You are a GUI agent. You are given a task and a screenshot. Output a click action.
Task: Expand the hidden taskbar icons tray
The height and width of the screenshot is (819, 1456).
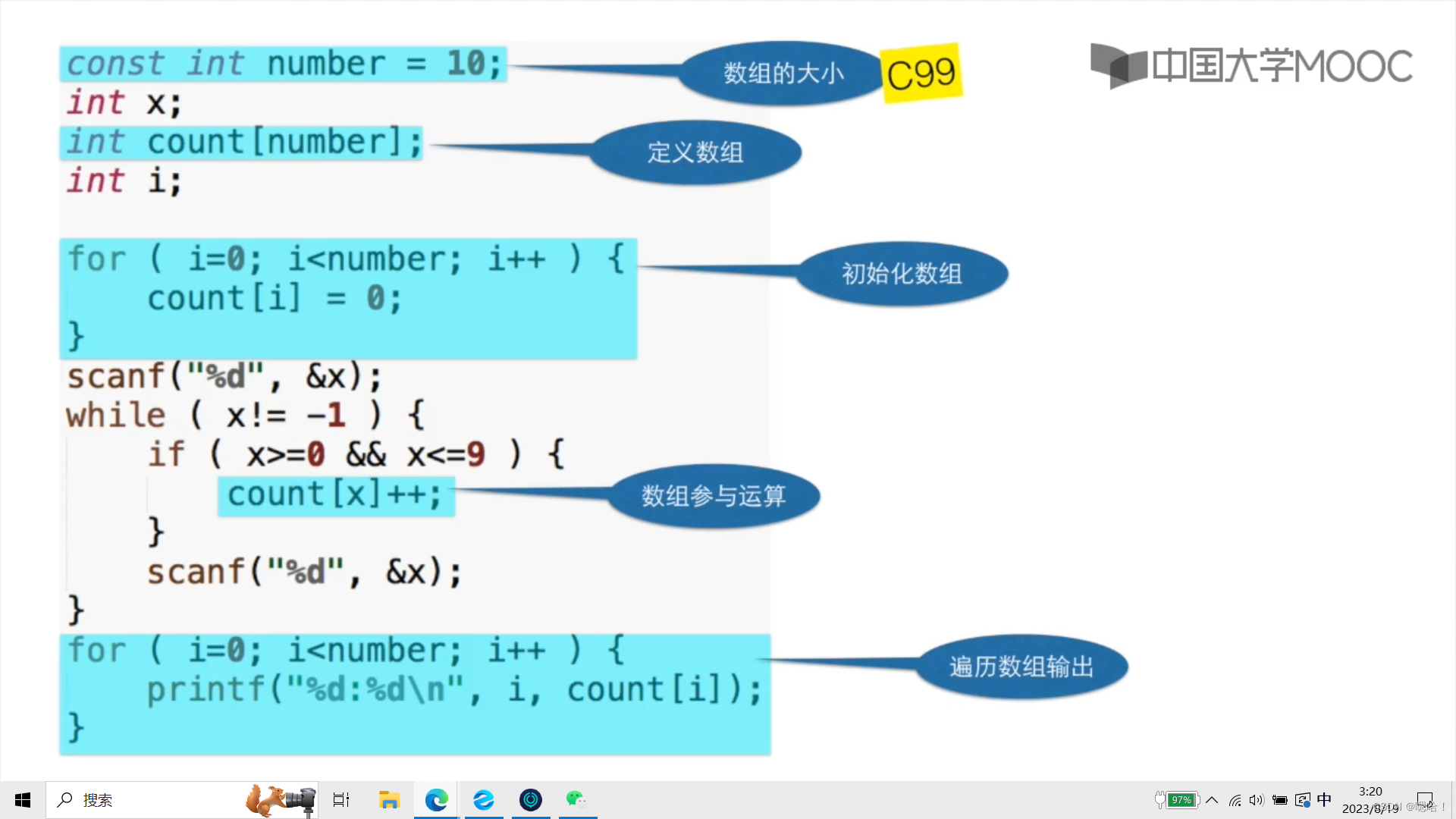tap(1212, 800)
